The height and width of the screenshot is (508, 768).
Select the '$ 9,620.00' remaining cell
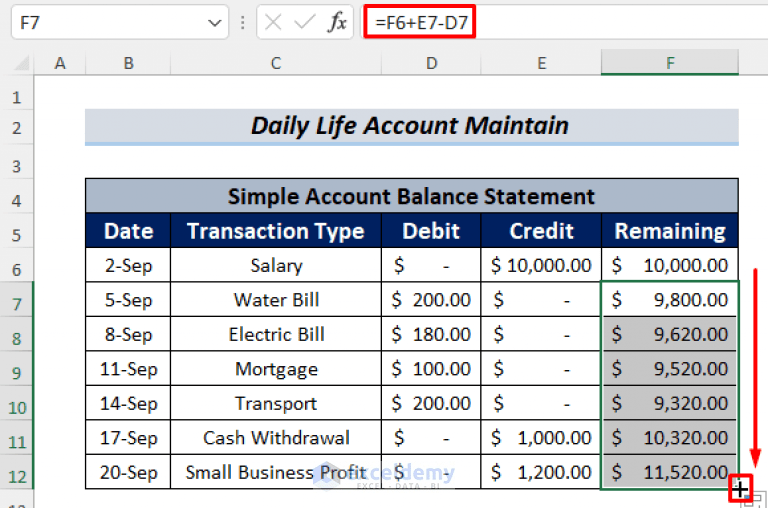point(670,334)
